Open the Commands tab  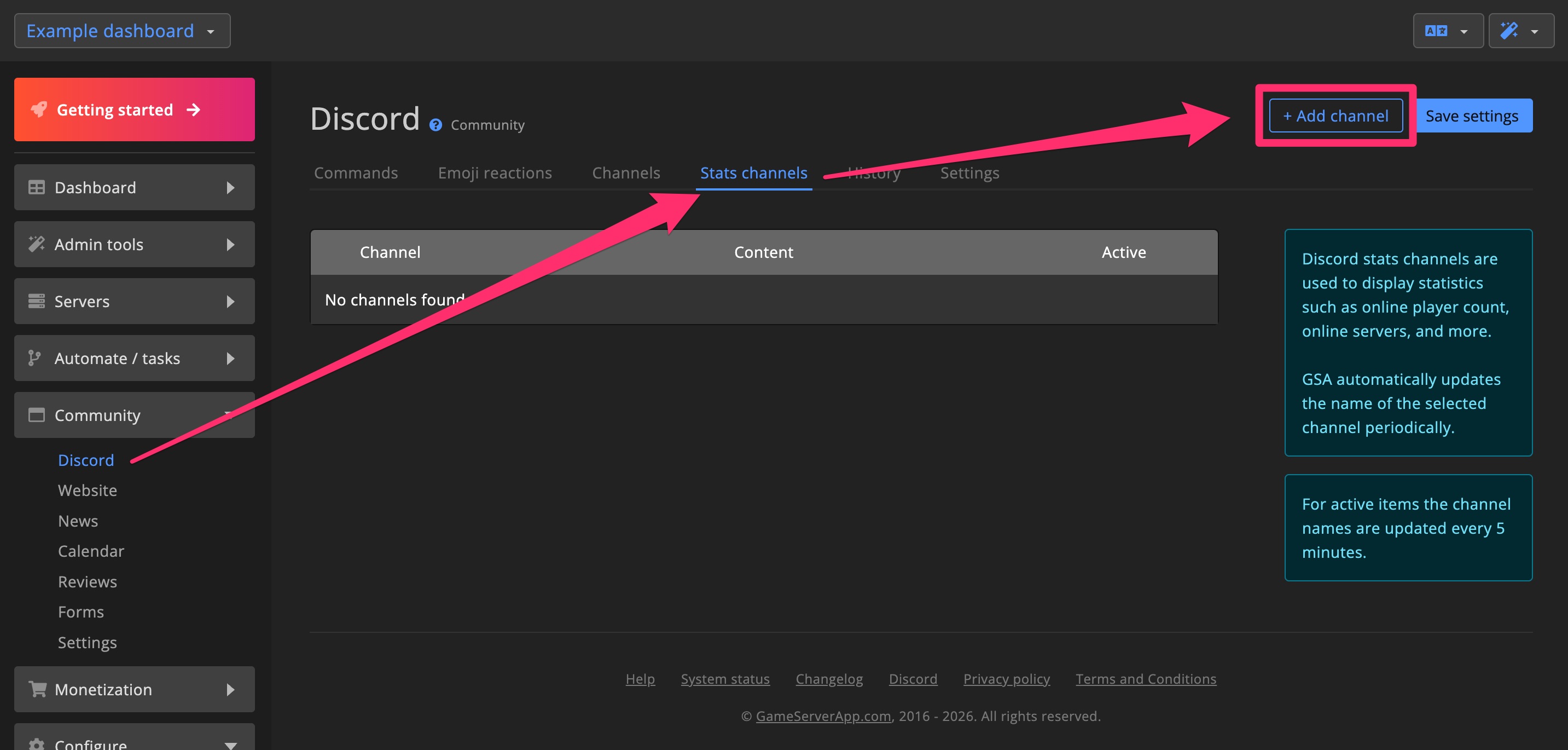tap(356, 172)
